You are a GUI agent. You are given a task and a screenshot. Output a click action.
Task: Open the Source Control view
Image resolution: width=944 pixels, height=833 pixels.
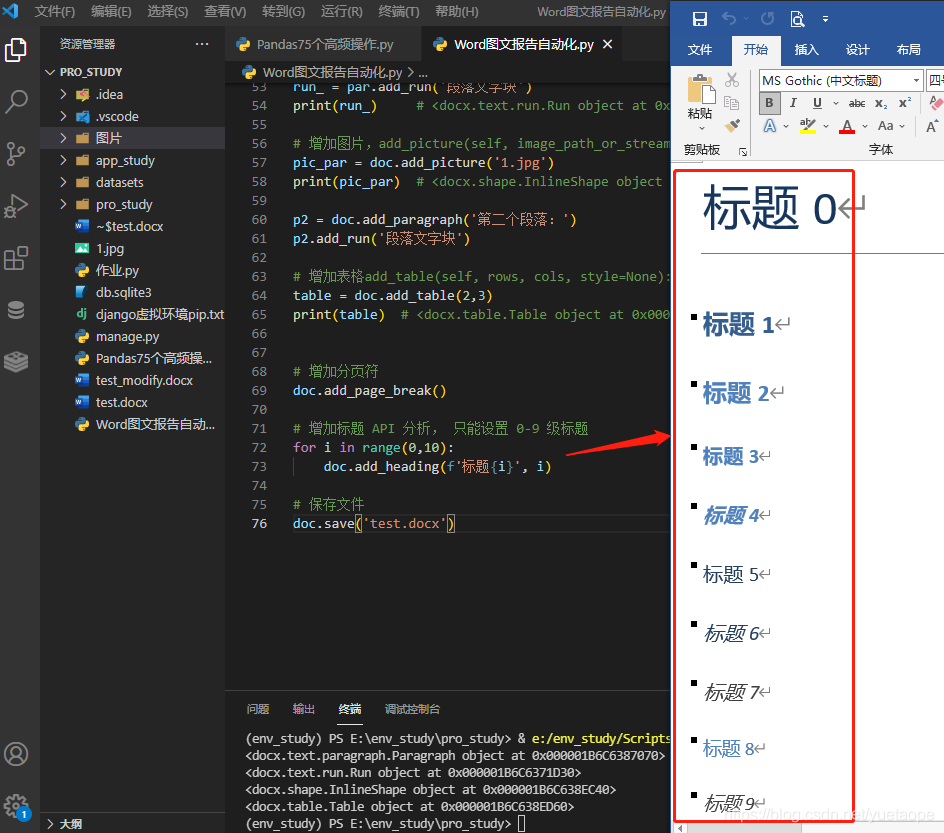tap(16, 154)
